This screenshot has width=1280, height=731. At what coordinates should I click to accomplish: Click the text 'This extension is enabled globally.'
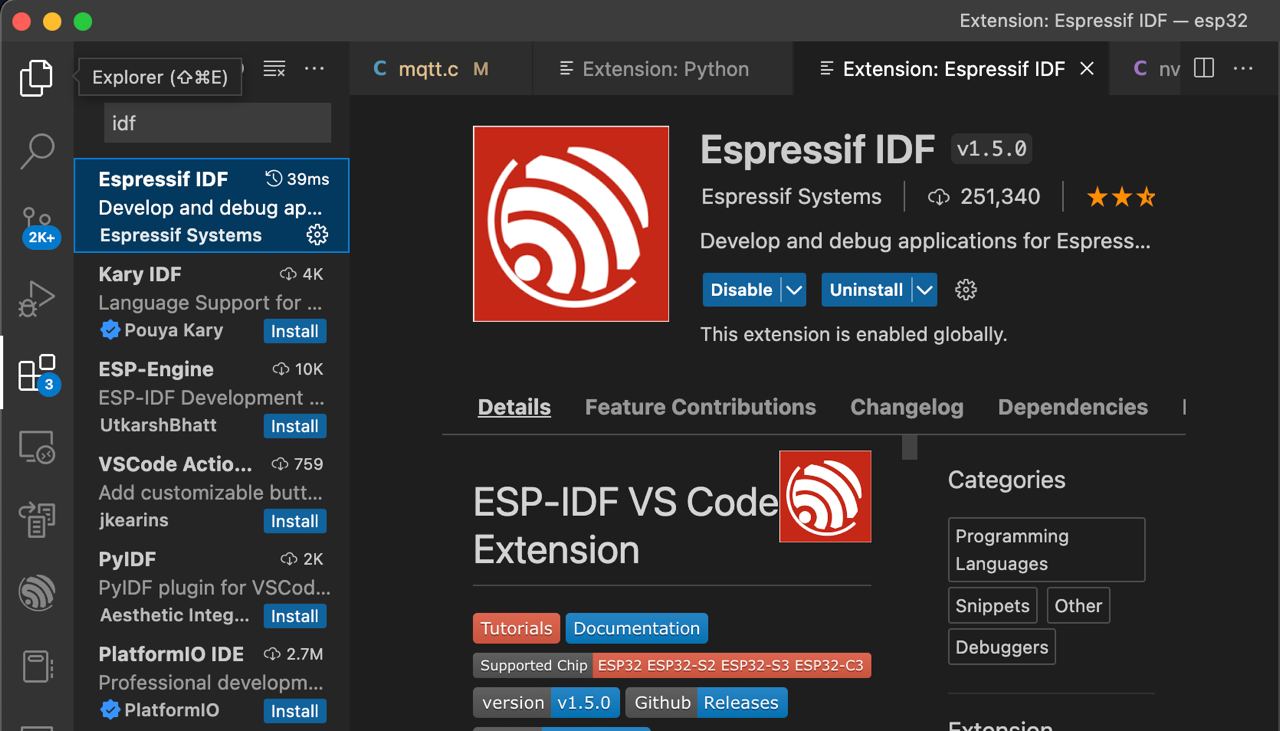tap(854, 334)
